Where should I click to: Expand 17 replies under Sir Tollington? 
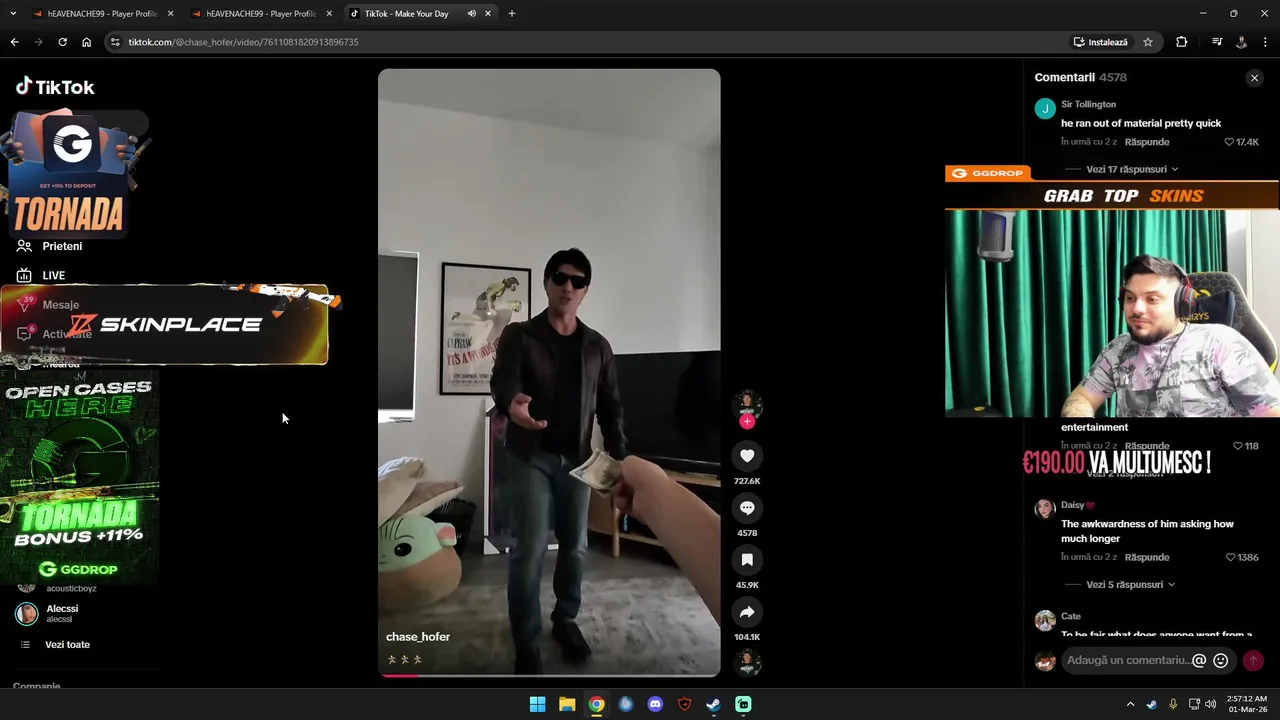coord(1132,169)
